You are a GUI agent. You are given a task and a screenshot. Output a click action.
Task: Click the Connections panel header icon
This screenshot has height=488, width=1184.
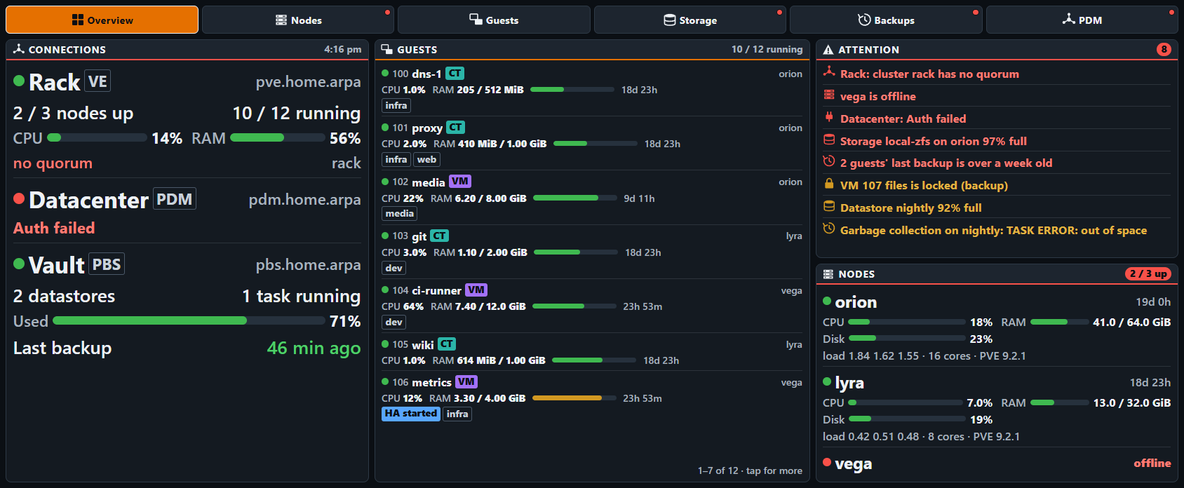19,50
